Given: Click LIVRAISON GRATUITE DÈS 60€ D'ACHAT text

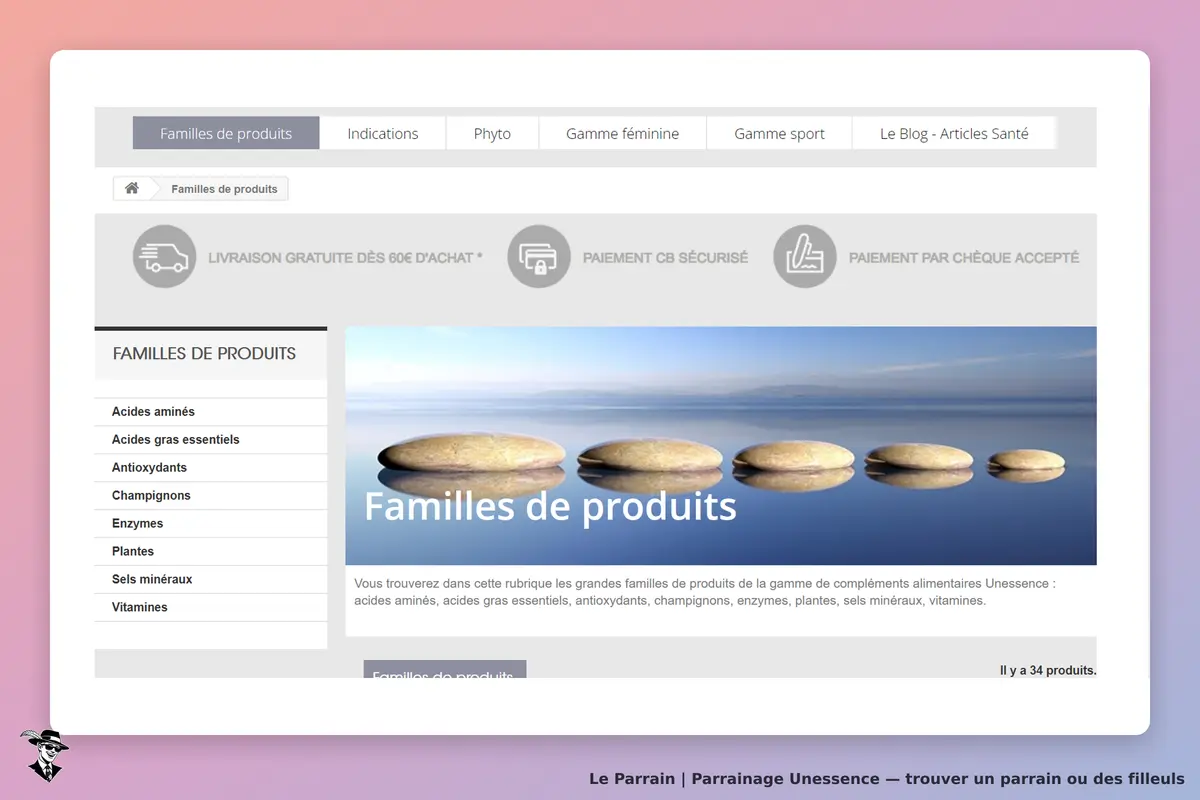Looking at the screenshot, I should (345, 258).
